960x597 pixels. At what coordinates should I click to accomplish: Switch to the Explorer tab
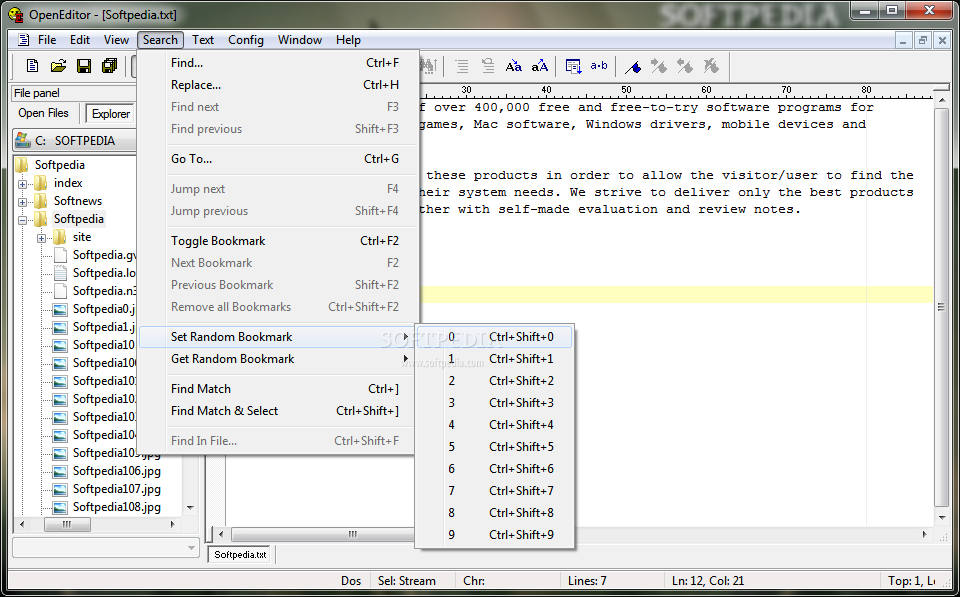coord(111,114)
